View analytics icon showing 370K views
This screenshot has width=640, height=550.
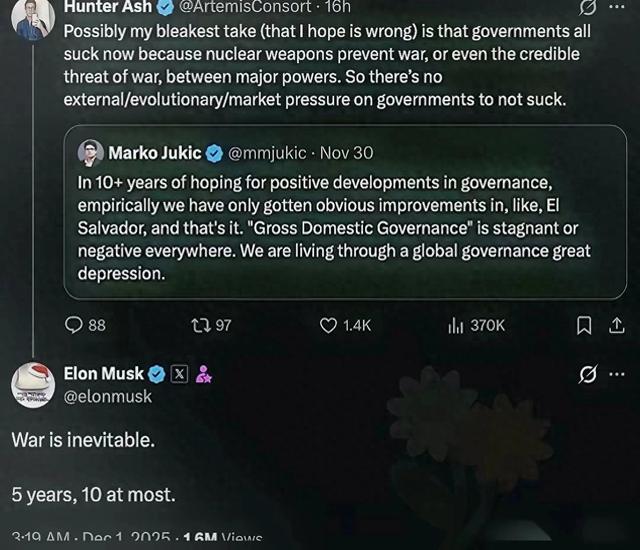tap(455, 325)
